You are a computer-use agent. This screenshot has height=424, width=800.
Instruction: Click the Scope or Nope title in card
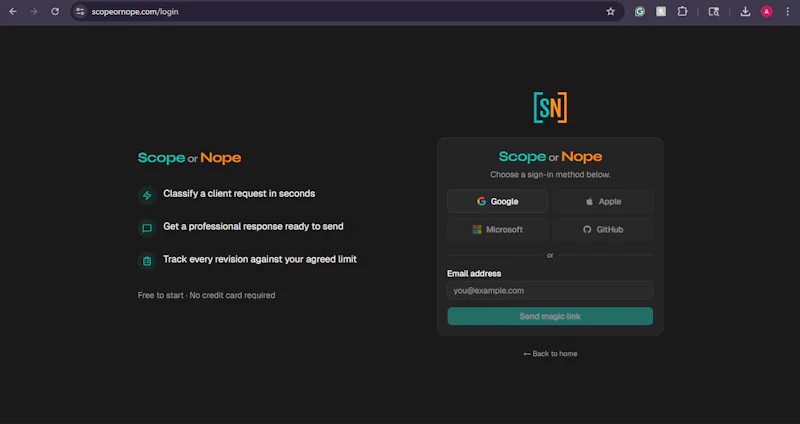(550, 157)
